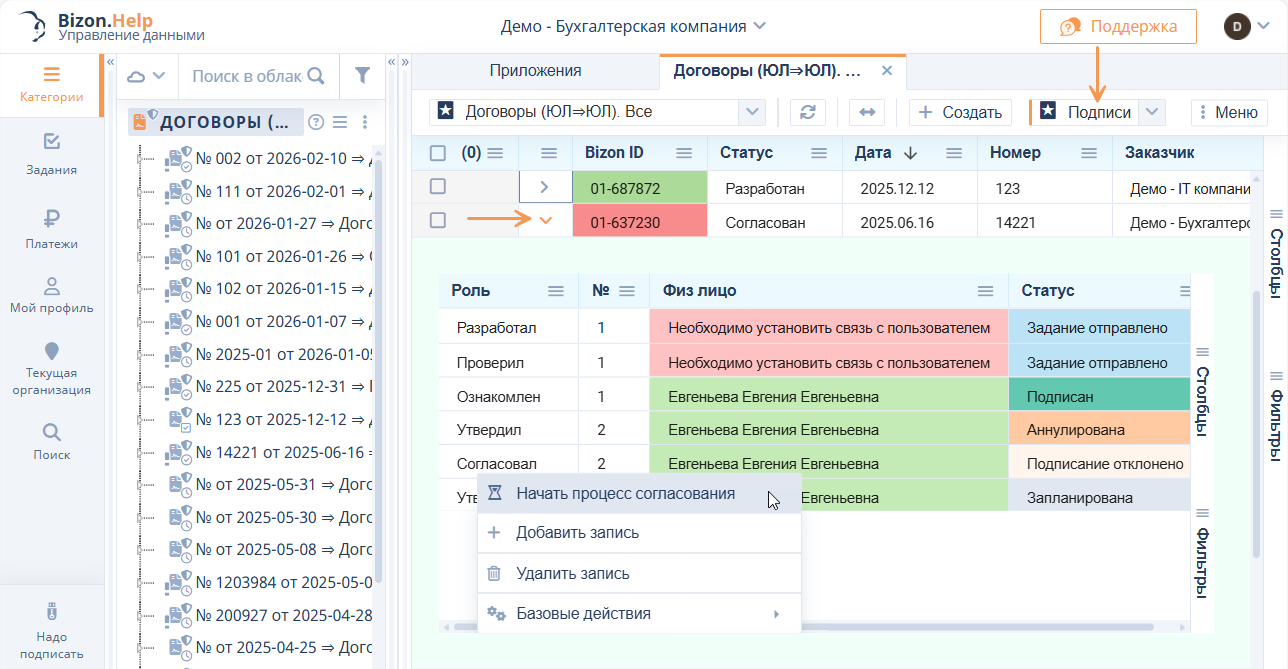Image resolution: width=1288 pixels, height=669 pixels.
Task: Click the Поиск в облаке search field
Action: 247,76
